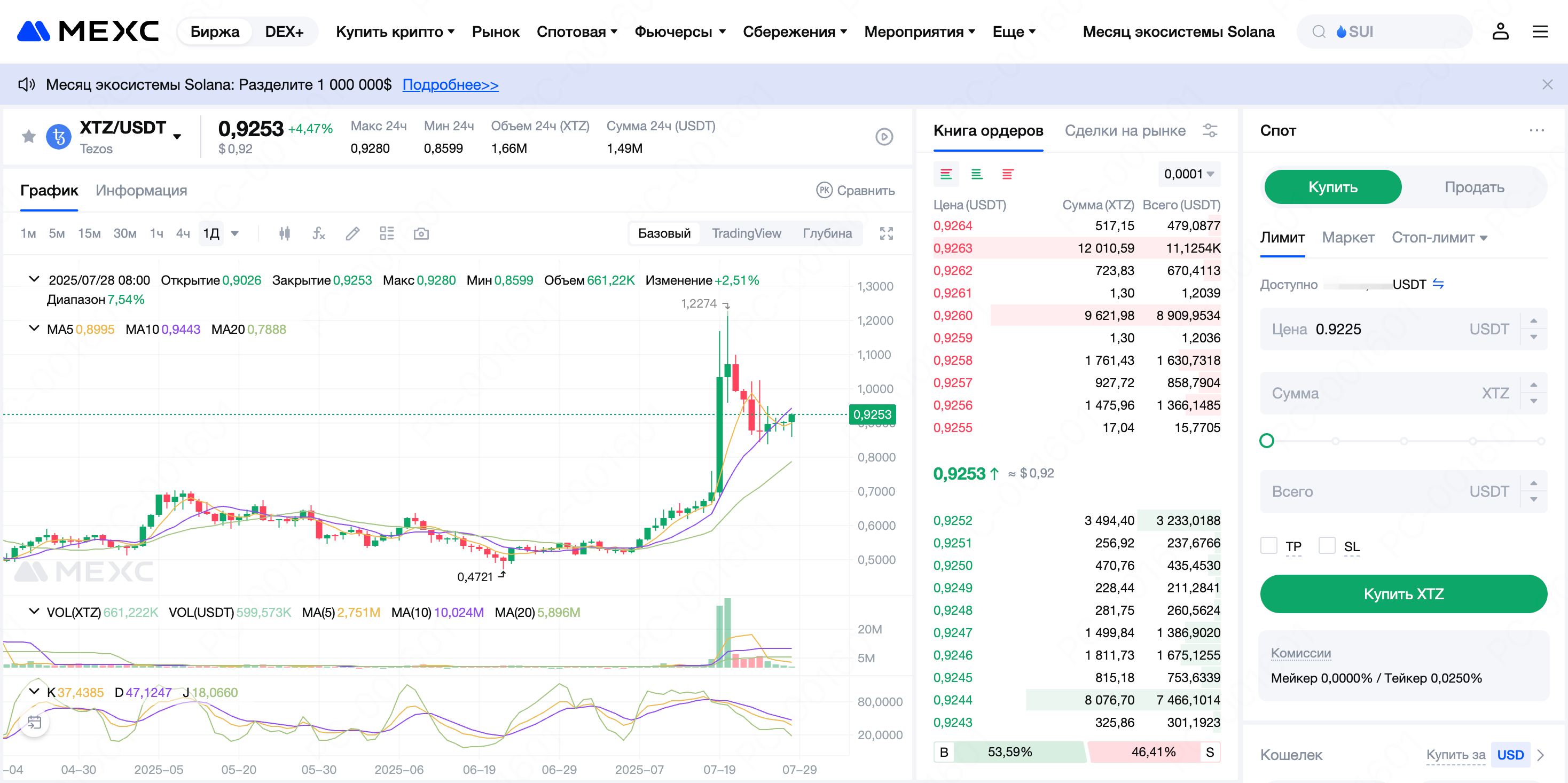This screenshot has height=783, width=1568.
Task: Select the candlestick chart type icon
Action: tap(284, 233)
